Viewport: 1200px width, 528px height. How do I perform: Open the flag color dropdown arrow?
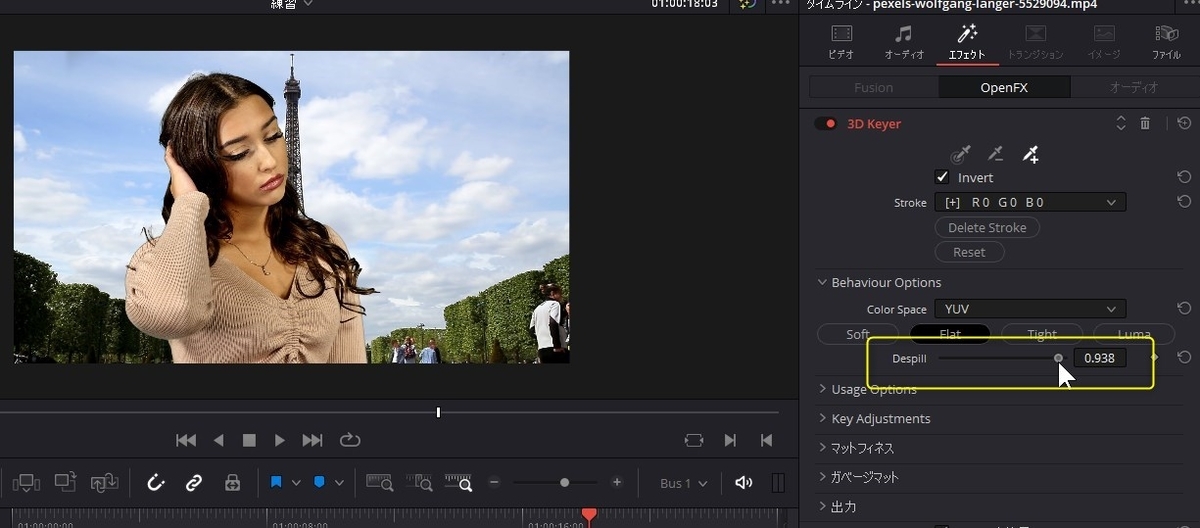coord(296,483)
